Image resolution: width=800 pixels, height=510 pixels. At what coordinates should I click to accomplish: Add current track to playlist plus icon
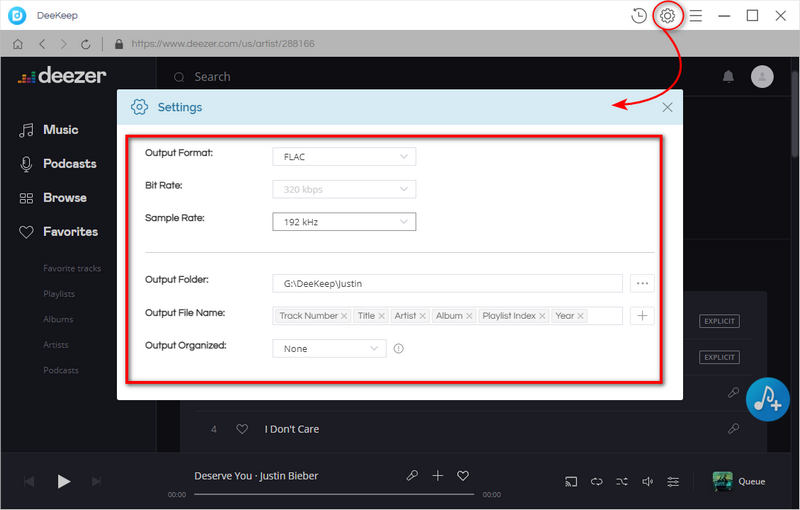tap(438, 476)
